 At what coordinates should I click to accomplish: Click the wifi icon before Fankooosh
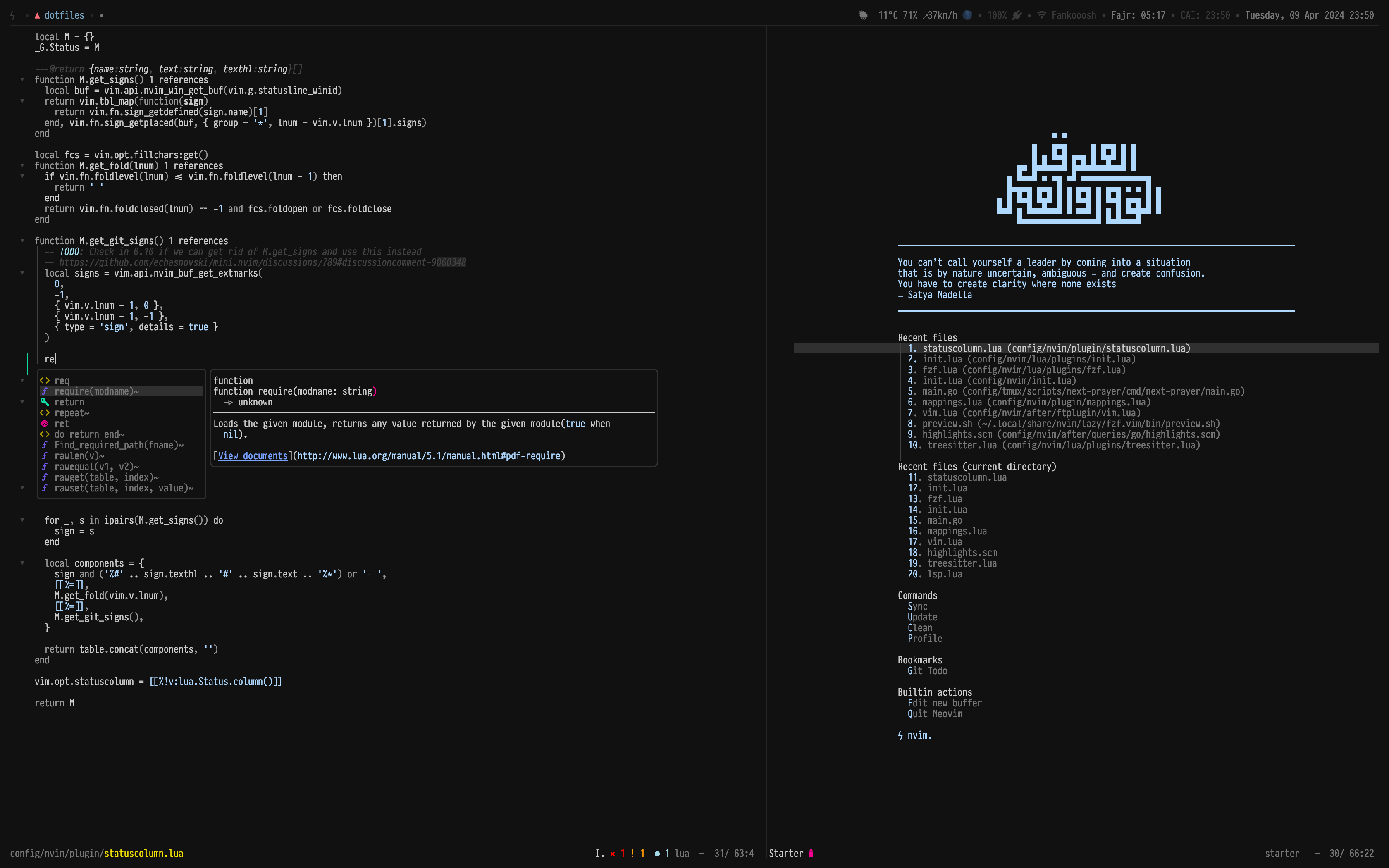pos(1042,15)
